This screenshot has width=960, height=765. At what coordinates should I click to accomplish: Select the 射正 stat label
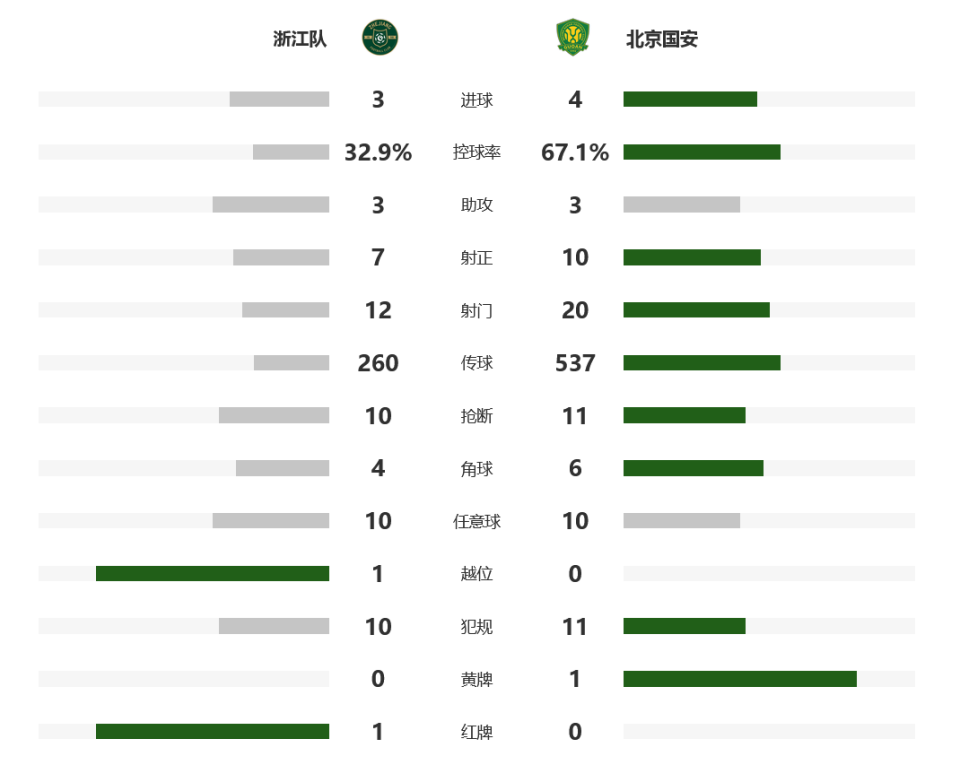[476, 258]
